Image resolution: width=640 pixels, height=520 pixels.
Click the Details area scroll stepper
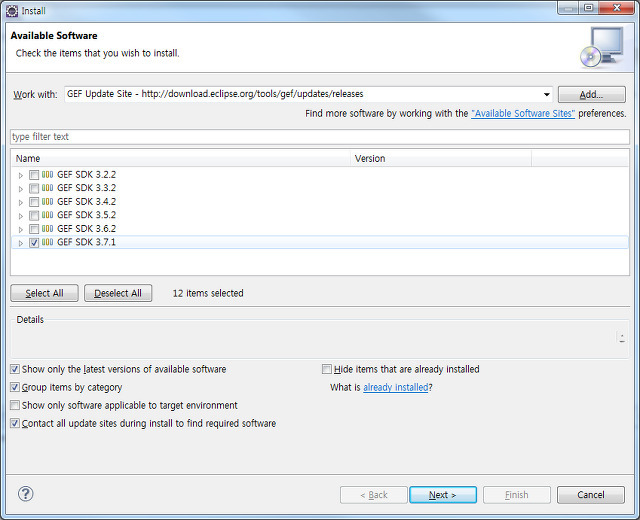click(x=622, y=338)
